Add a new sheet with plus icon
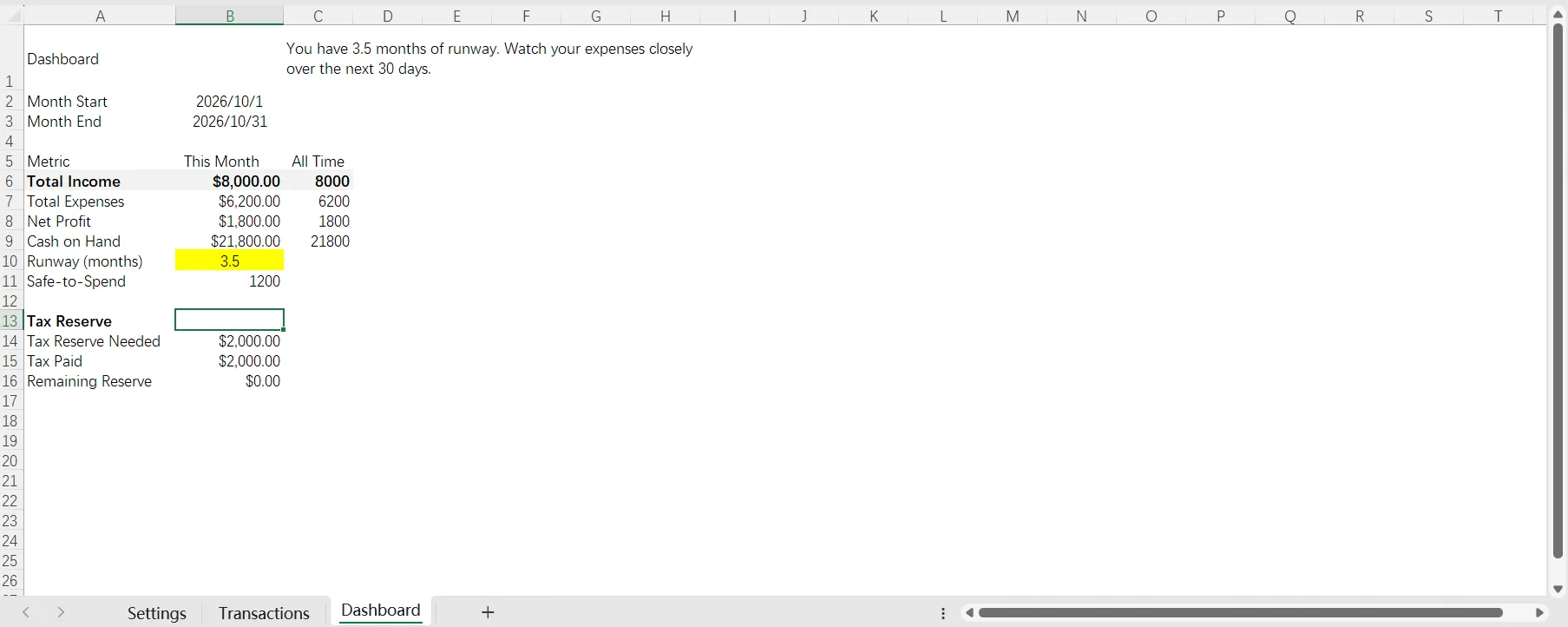The width and height of the screenshot is (1568, 627). (488, 612)
